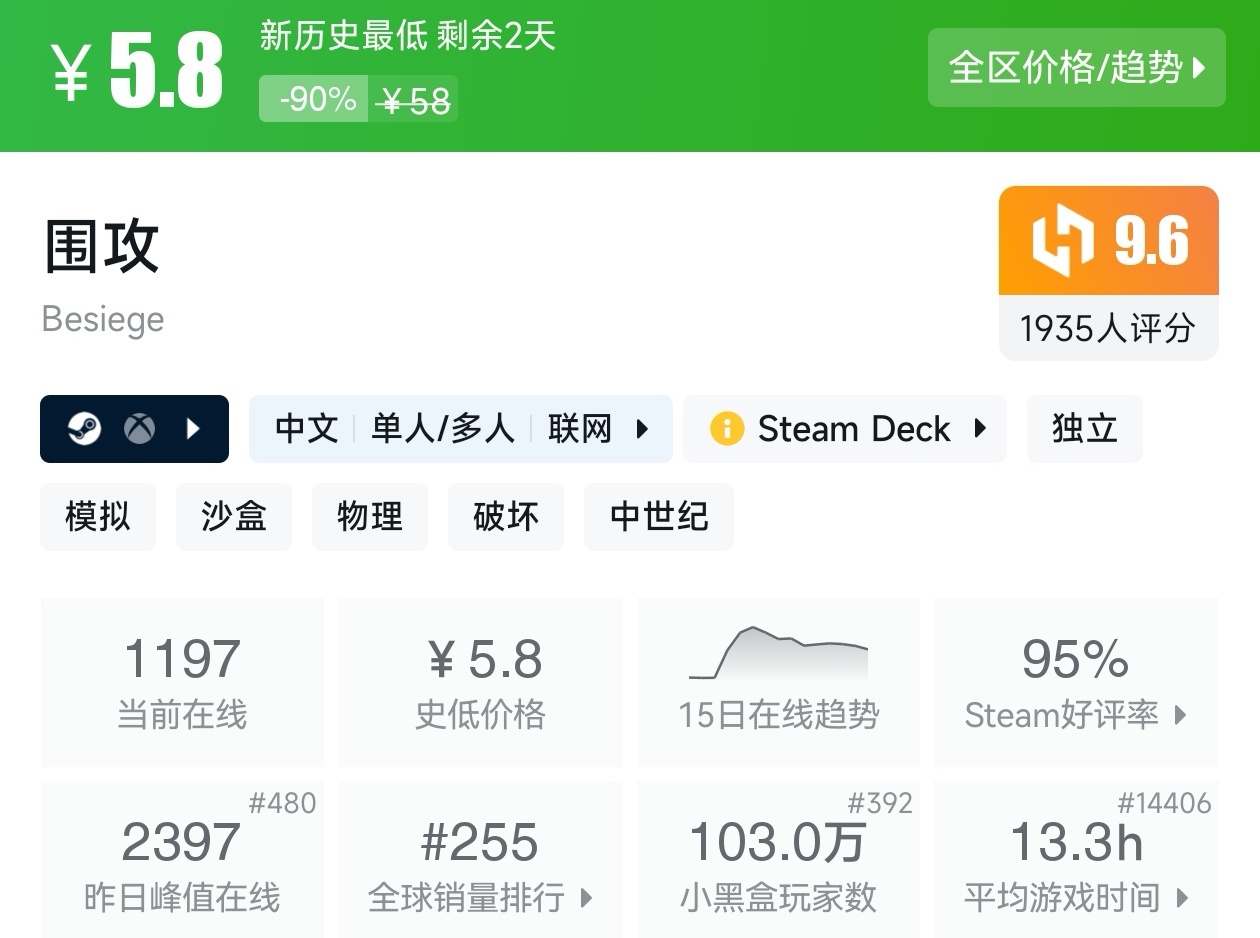
Task: Open 全区价格/趋势 price trends
Action: click(1076, 68)
